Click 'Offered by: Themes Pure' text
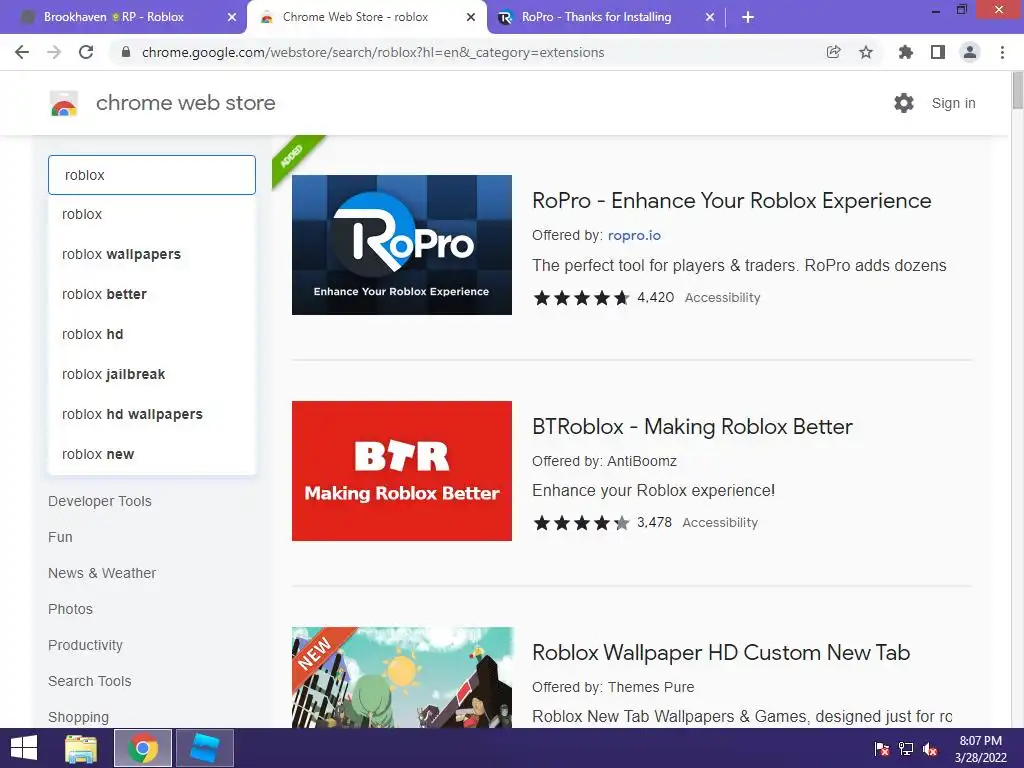This screenshot has height=768, width=1024. click(x=613, y=687)
